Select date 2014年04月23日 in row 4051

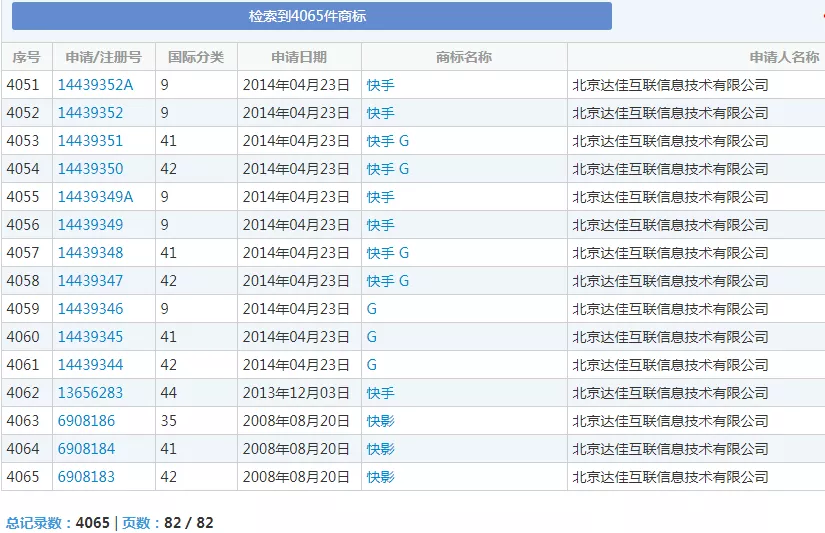(296, 85)
